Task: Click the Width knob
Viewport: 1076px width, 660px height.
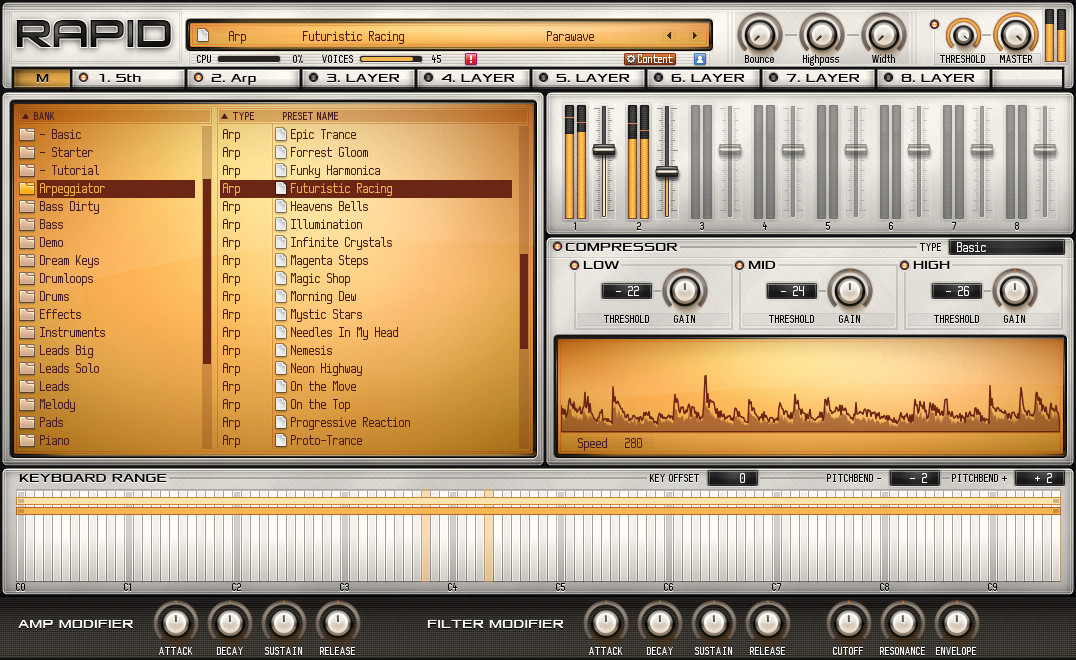Action: [883, 34]
